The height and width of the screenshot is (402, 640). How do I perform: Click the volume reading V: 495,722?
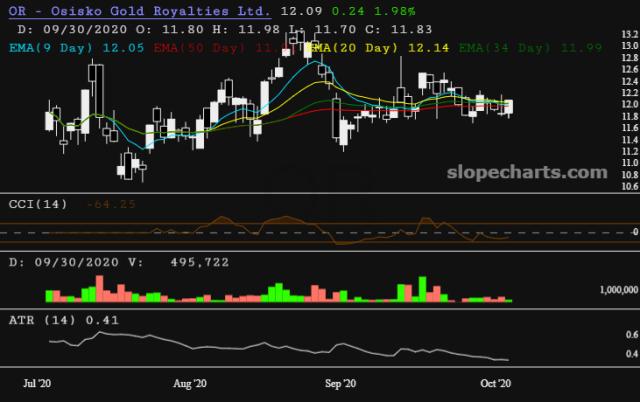click(x=179, y=262)
